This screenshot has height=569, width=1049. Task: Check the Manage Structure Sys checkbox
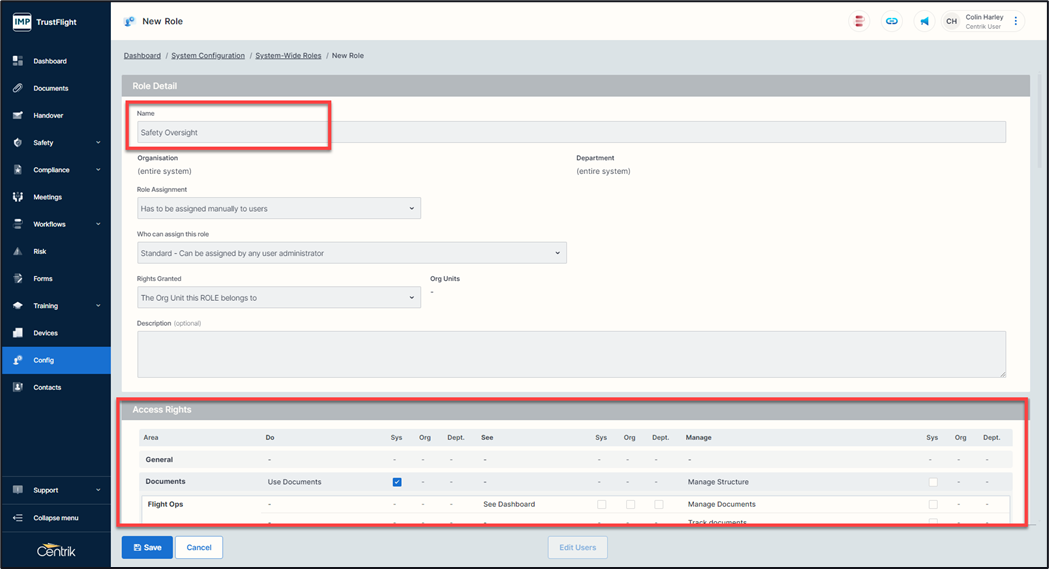[x=933, y=482]
